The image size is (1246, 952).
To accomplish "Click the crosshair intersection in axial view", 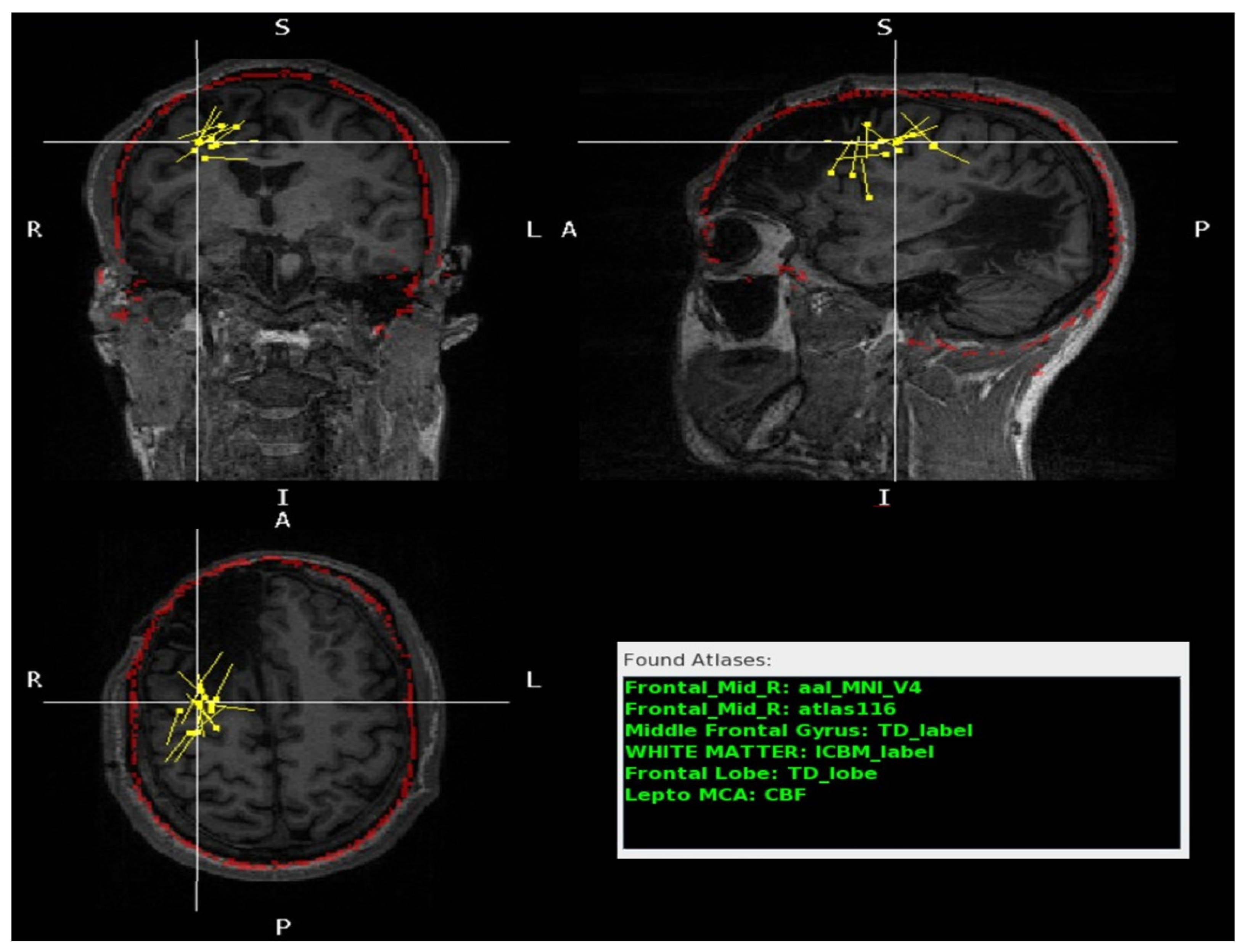I will point(197,702).
